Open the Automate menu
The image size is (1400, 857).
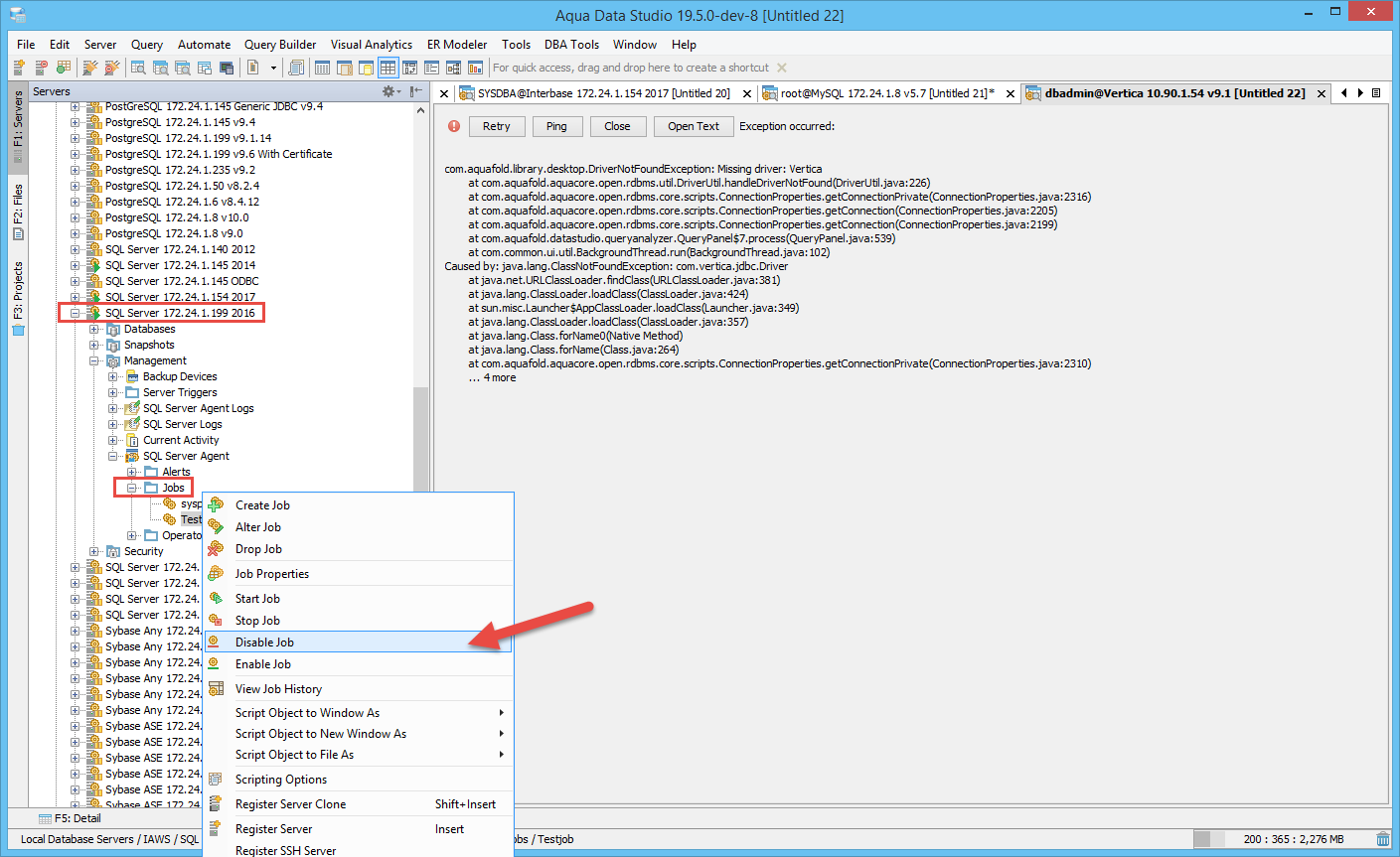(x=204, y=45)
